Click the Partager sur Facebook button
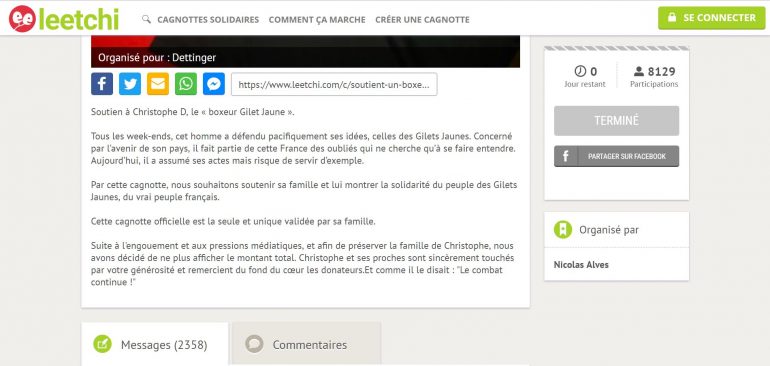This screenshot has height=366, width=770. 616,156
